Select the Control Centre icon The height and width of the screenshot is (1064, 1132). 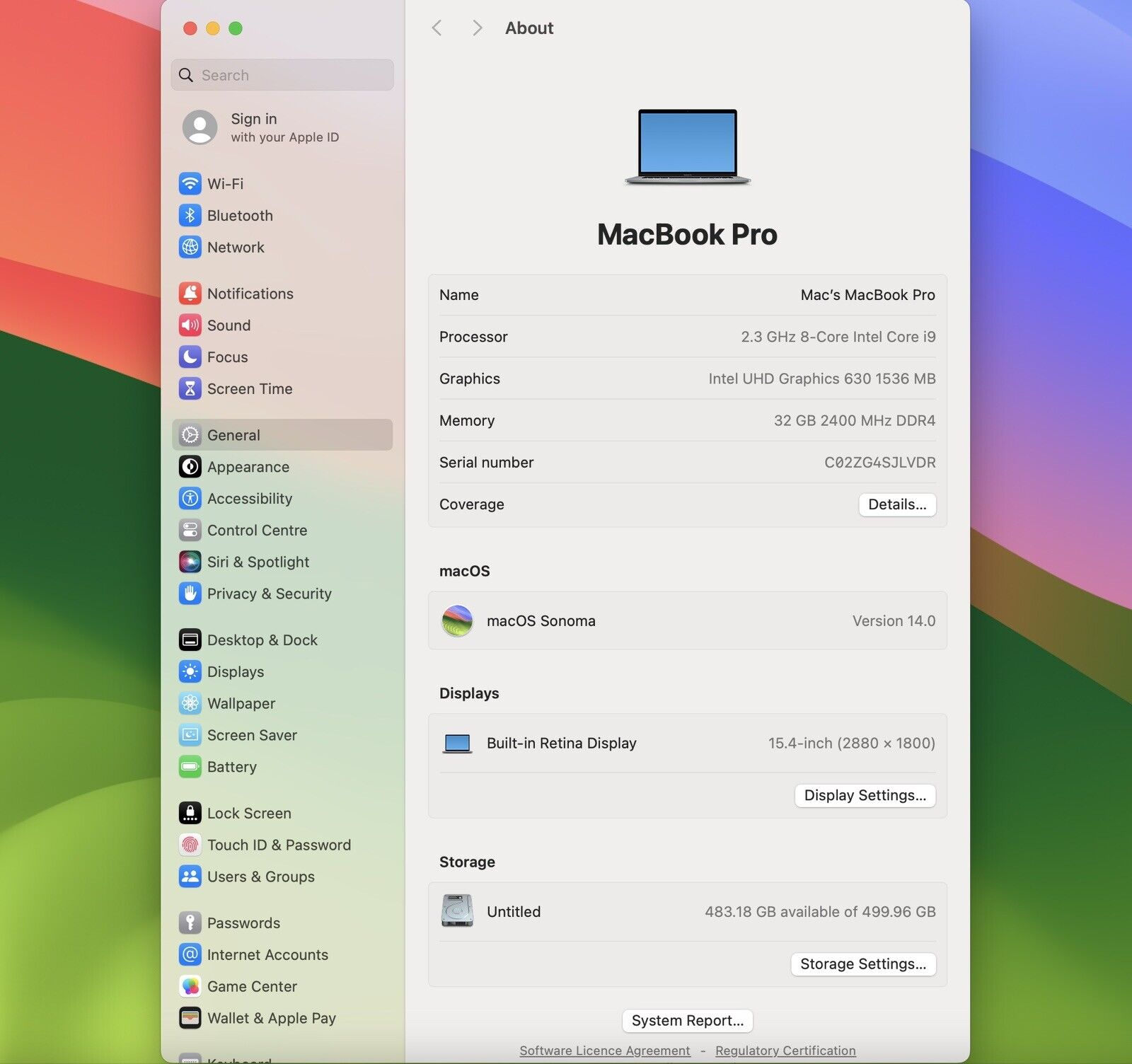[190, 531]
